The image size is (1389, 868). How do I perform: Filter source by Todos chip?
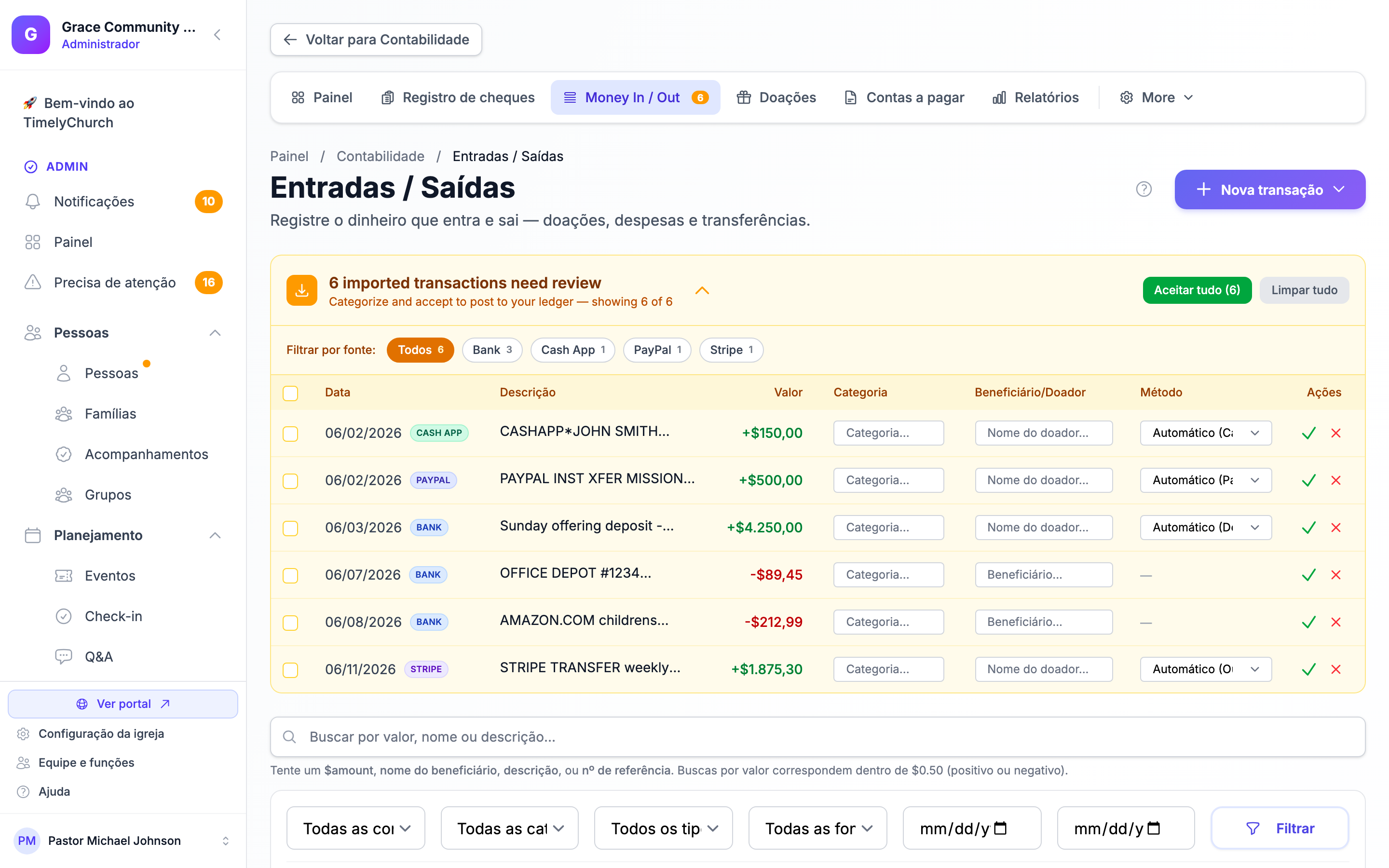(x=420, y=350)
